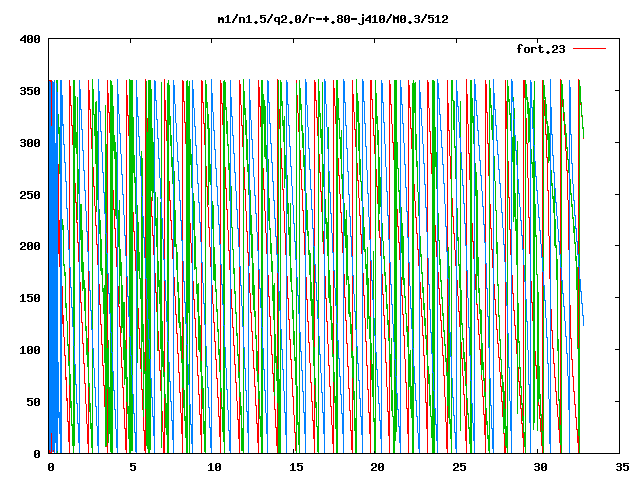The image size is (640, 480).
Task: Click y-axis label 150
Action: tap(30, 298)
